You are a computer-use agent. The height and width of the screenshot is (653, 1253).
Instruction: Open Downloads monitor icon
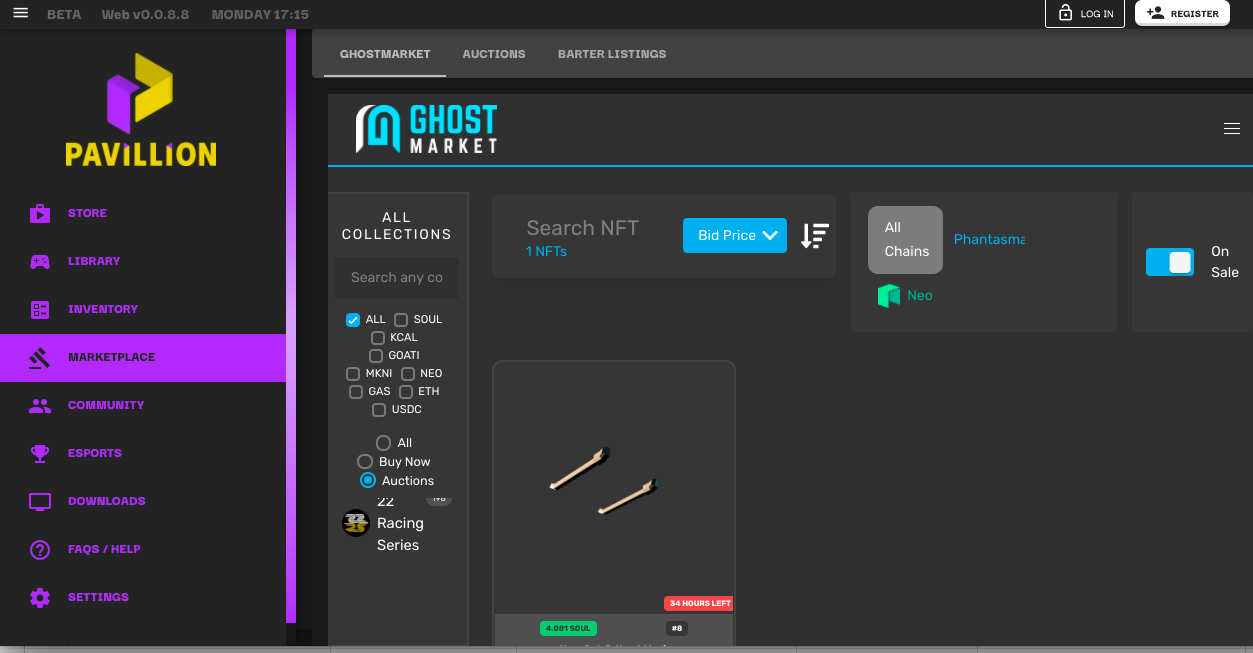click(x=40, y=501)
